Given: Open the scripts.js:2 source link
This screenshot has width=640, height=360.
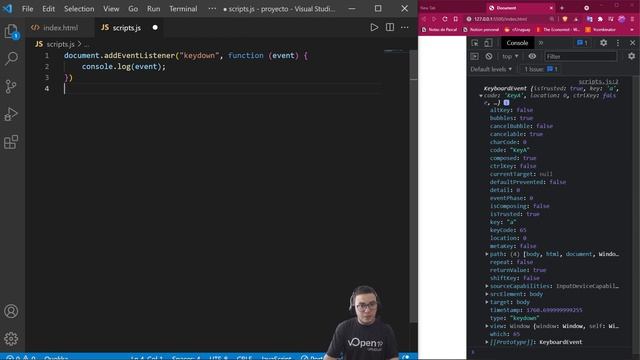Looking at the screenshot, I should click(598, 82).
